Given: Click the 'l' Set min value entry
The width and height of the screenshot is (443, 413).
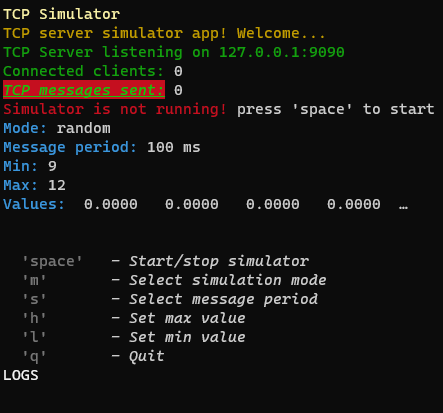Looking at the screenshot, I should click(x=134, y=337).
